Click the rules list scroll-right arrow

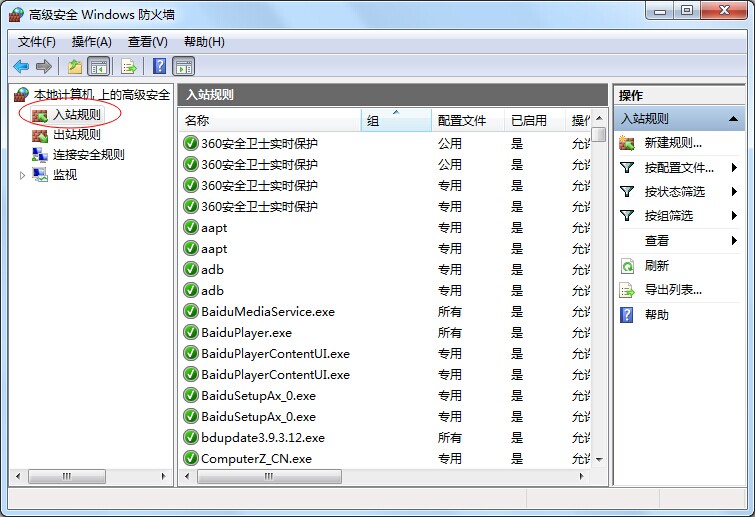pos(582,477)
